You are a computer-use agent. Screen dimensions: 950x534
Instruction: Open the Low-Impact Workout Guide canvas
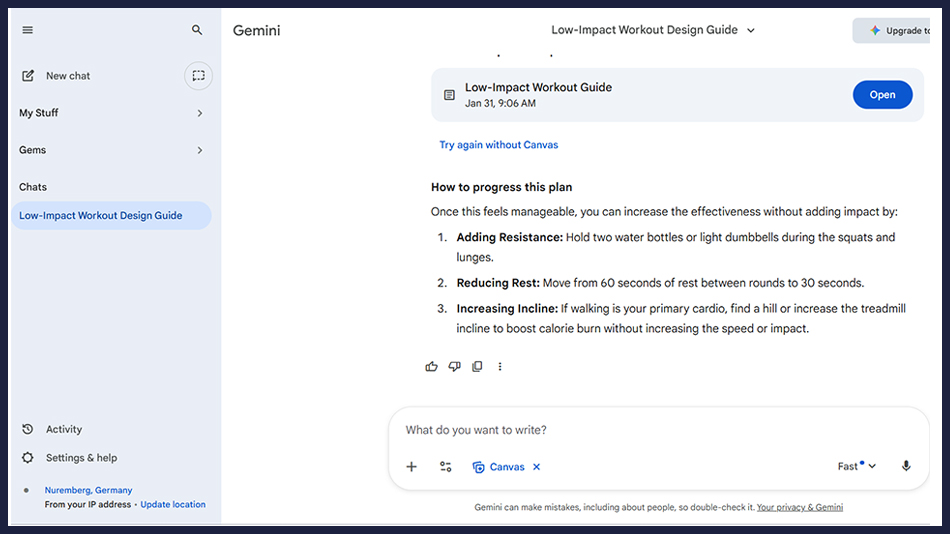pos(882,95)
